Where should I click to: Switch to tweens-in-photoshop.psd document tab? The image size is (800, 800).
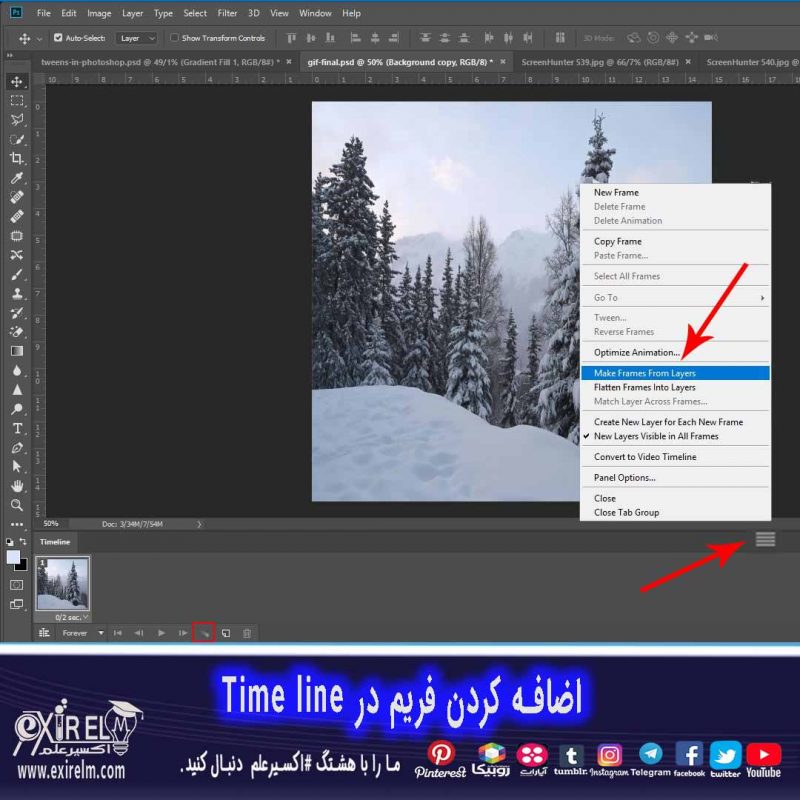click(160, 62)
